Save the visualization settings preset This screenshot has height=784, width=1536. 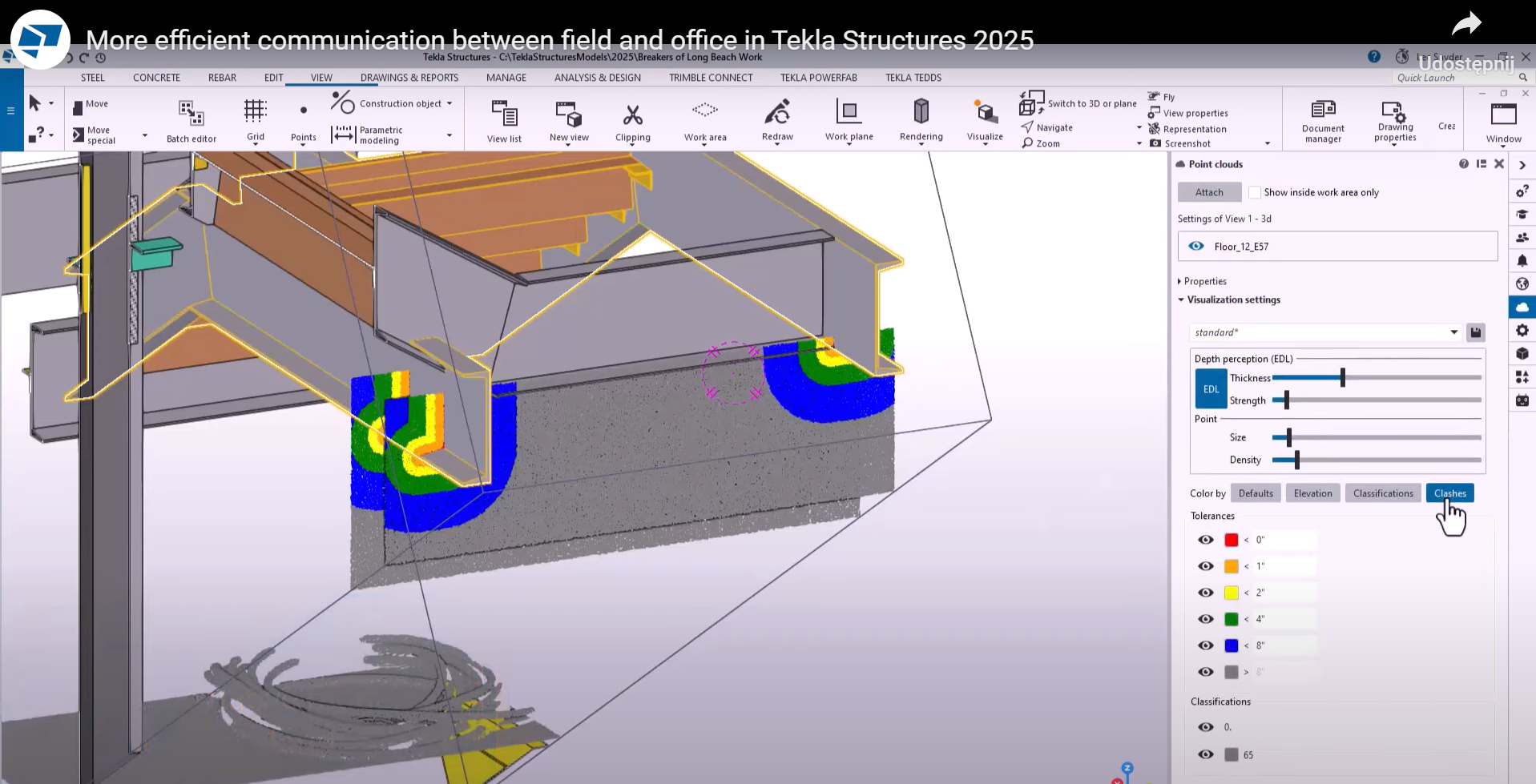coord(1475,332)
